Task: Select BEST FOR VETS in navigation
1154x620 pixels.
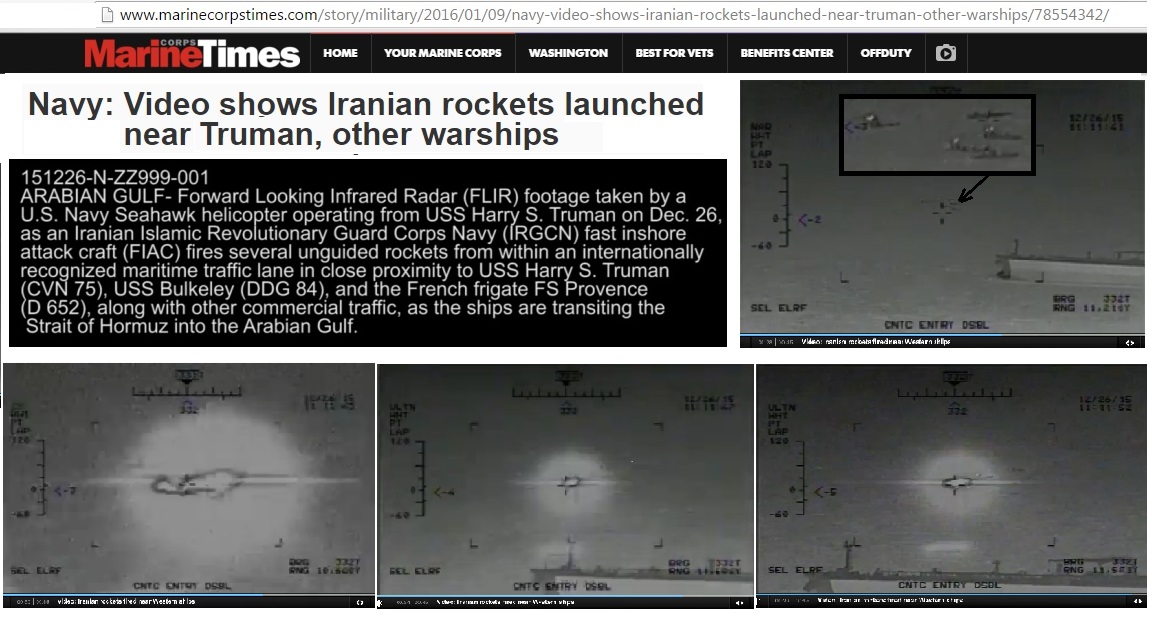Action: 674,53
